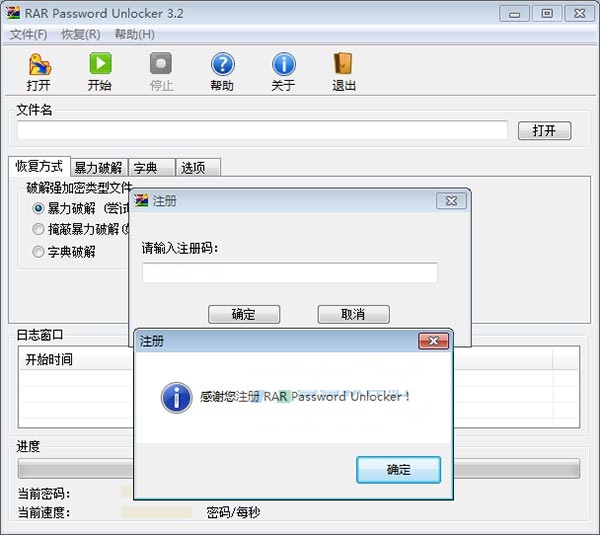The width and height of the screenshot is (600, 535).
Task: Click the 打开 folder icon in toolbar
Action: 40,64
